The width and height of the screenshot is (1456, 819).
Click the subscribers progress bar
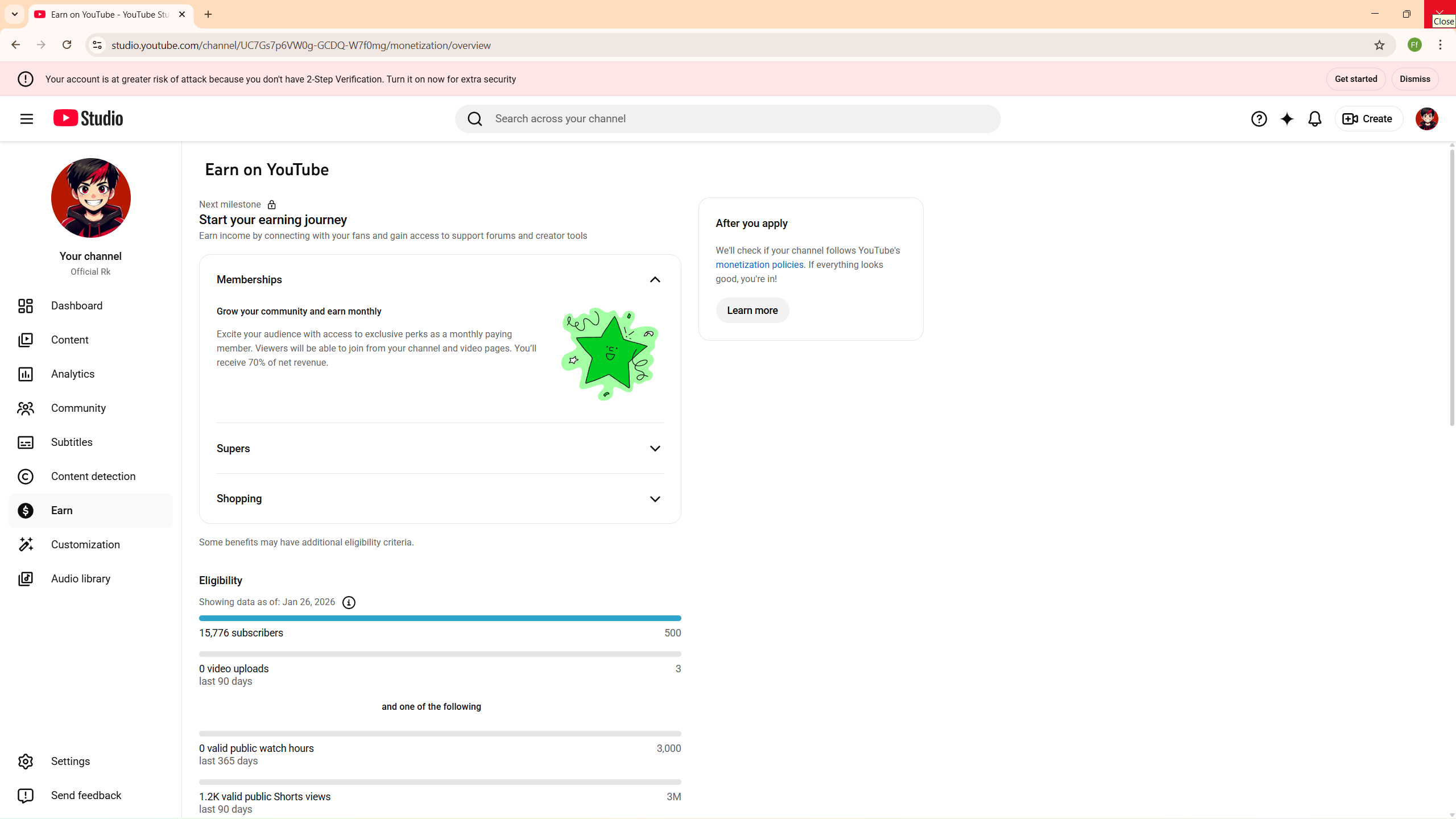440,618
